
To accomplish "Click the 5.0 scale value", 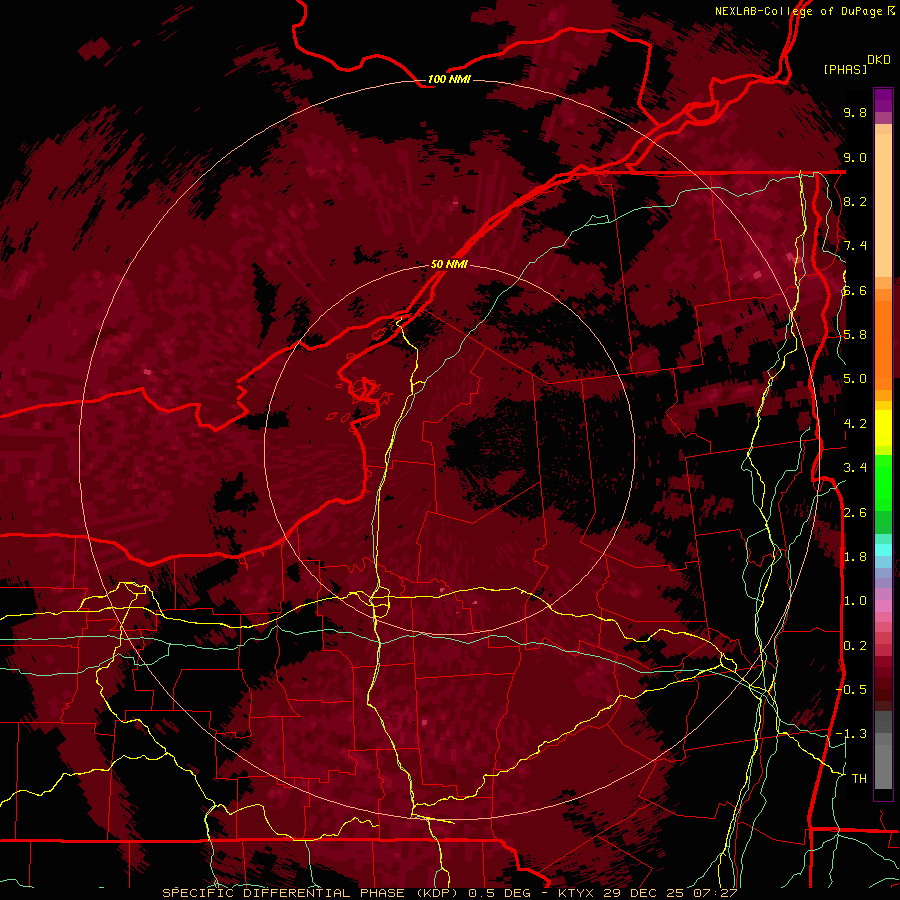I will tap(855, 379).
